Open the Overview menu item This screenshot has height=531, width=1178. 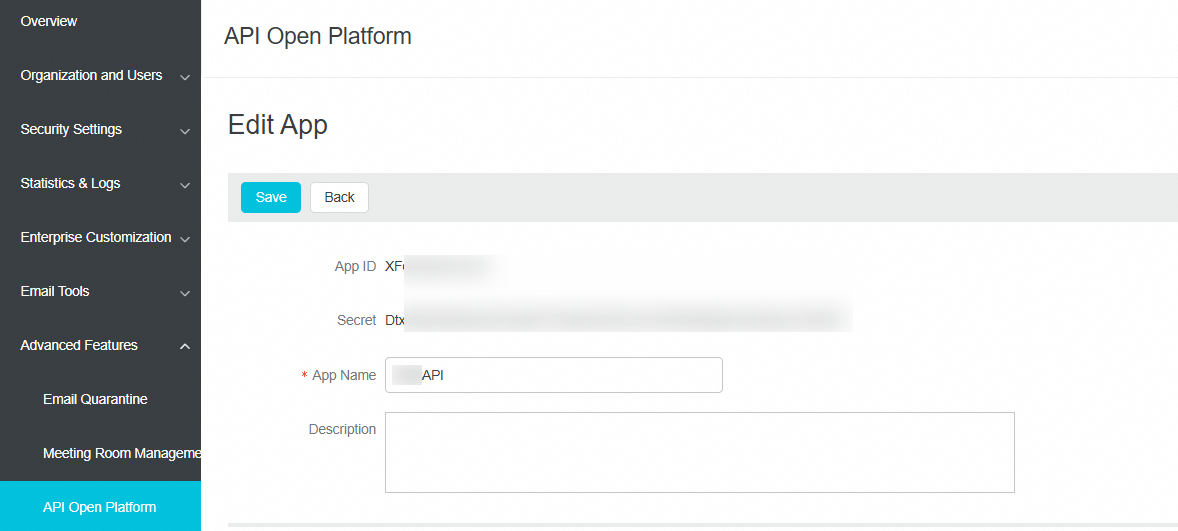tap(49, 22)
